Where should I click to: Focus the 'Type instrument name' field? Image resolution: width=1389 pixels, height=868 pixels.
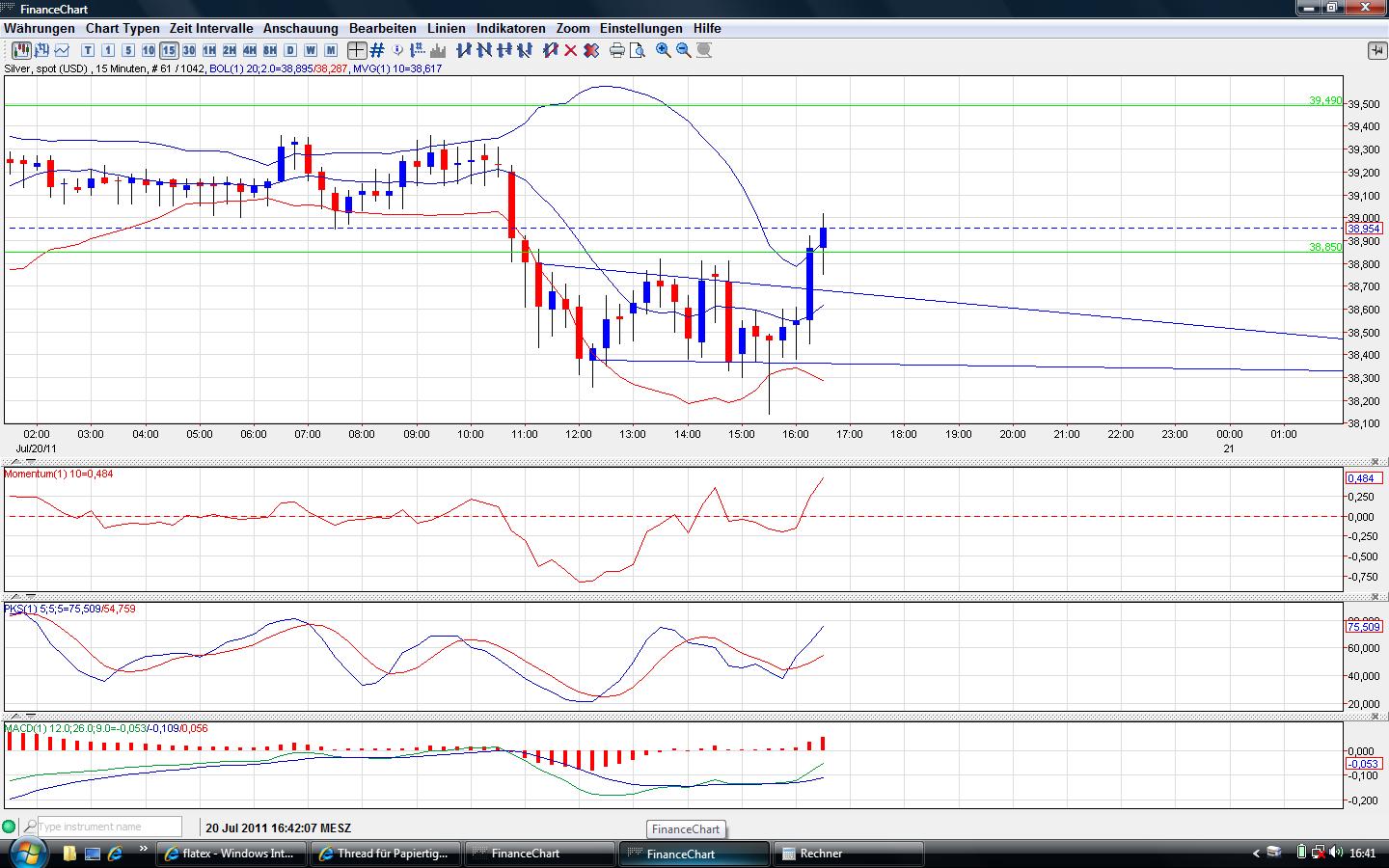point(109,827)
